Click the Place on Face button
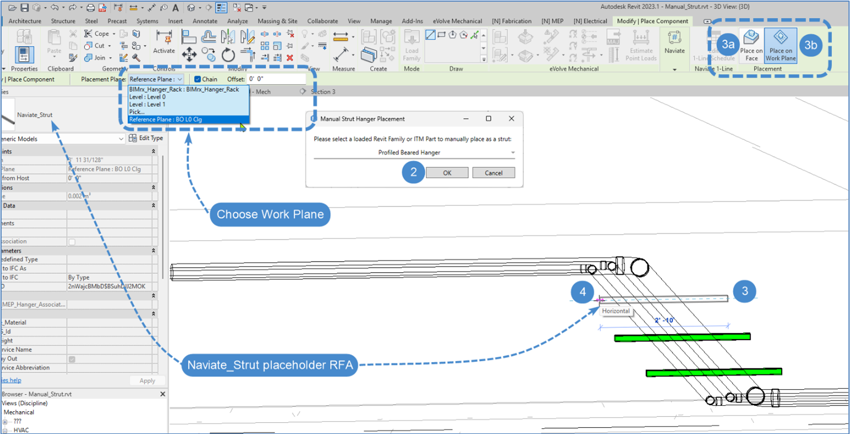Screen dimensions: 850x434 click(751, 44)
